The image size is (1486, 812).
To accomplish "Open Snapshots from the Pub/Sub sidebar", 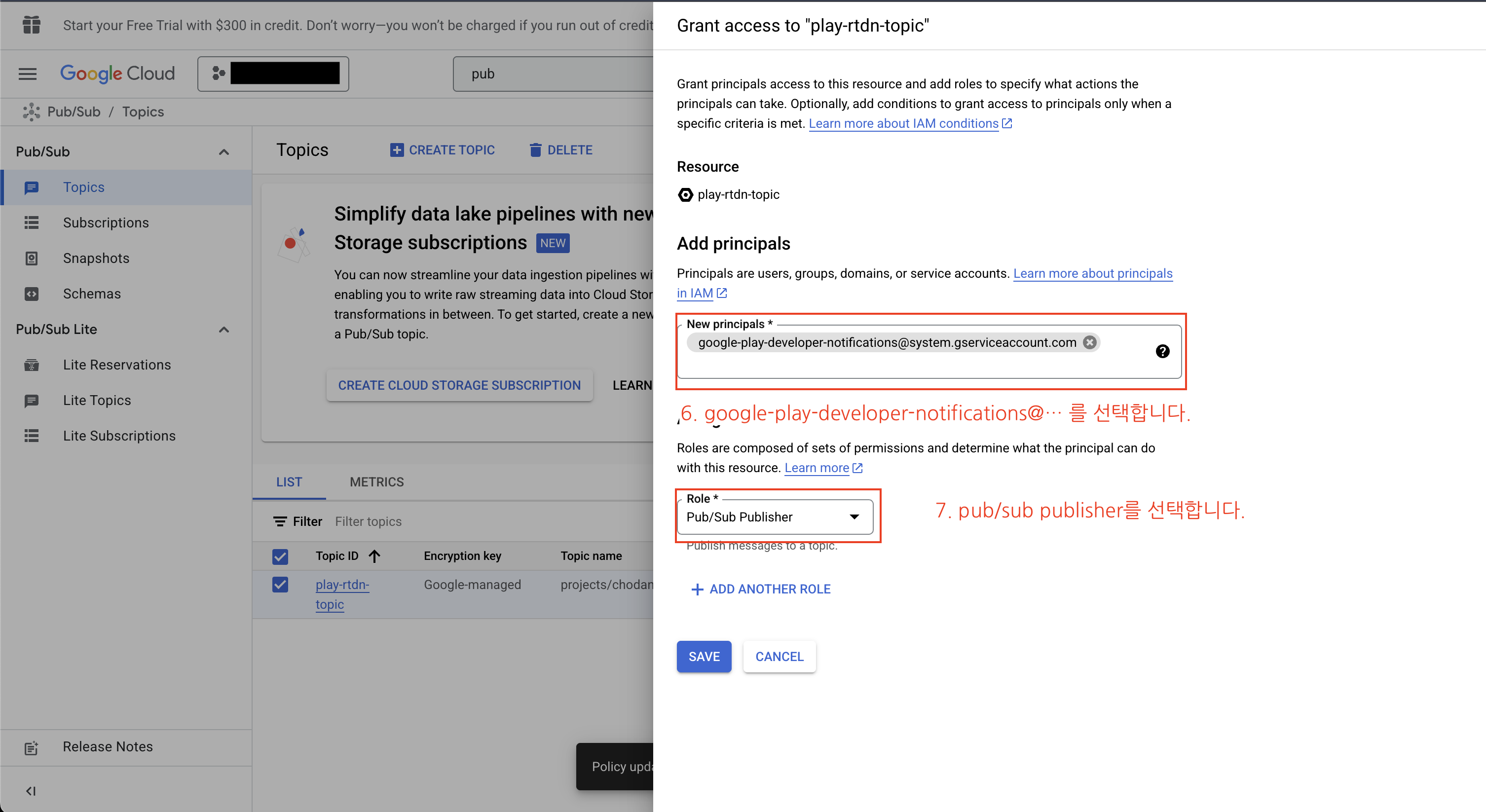I will pyautogui.click(x=96, y=258).
